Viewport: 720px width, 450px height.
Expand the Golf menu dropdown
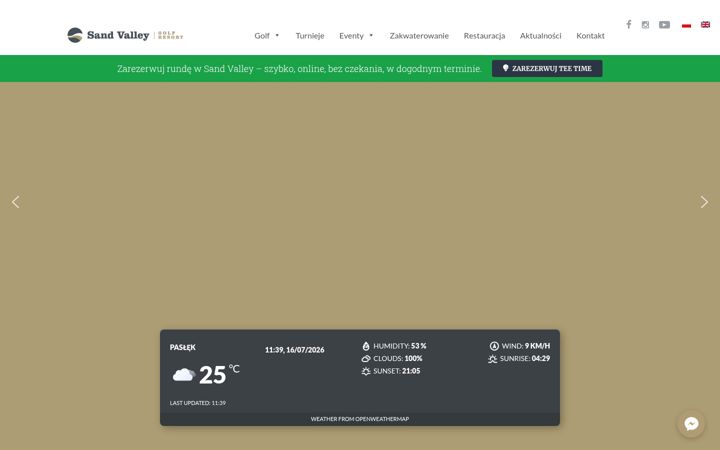[267, 36]
